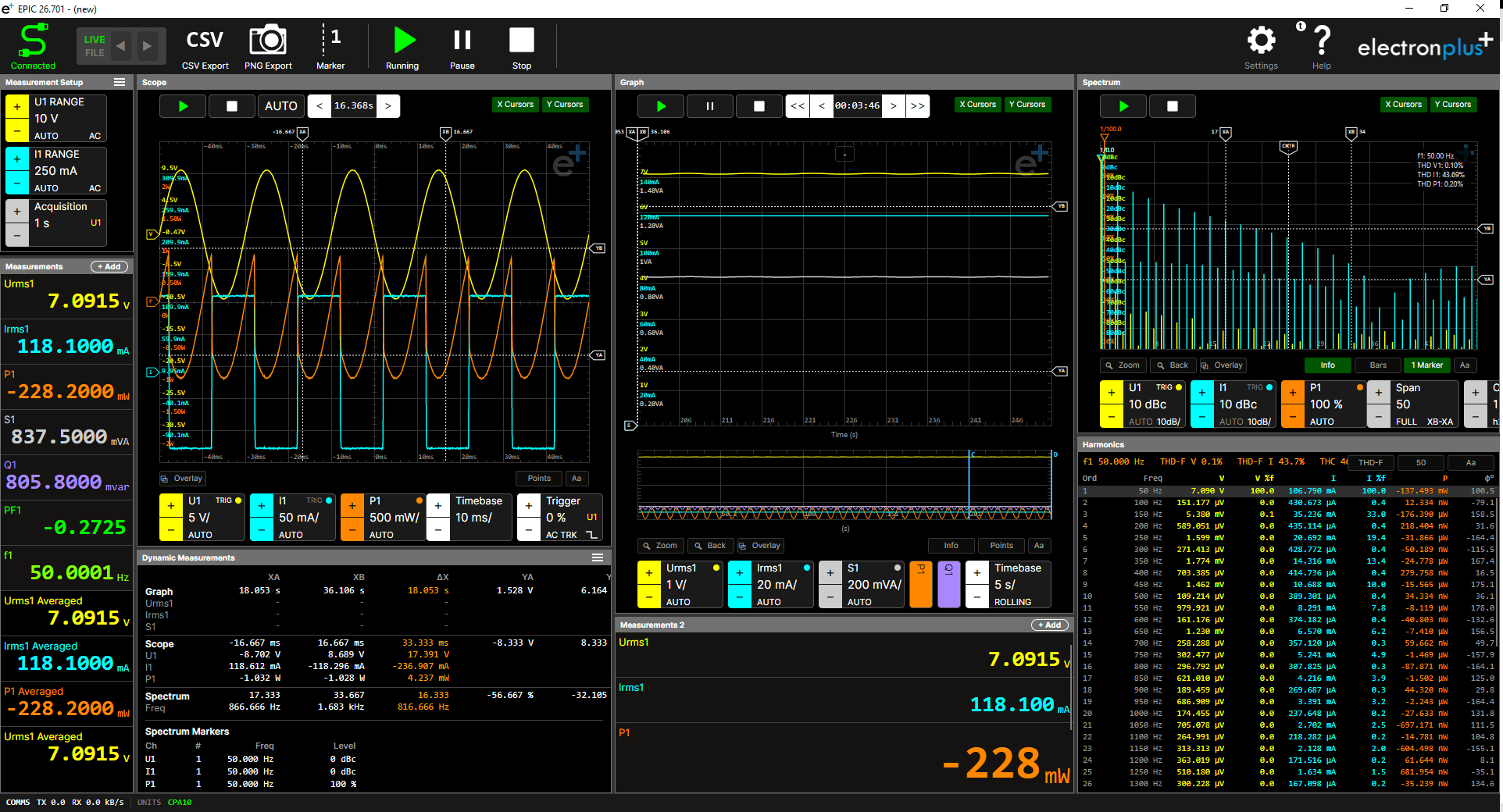The height and width of the screenshot is (812, 1503).
Task: Switch input source to FILE
Action: (95, 53)
